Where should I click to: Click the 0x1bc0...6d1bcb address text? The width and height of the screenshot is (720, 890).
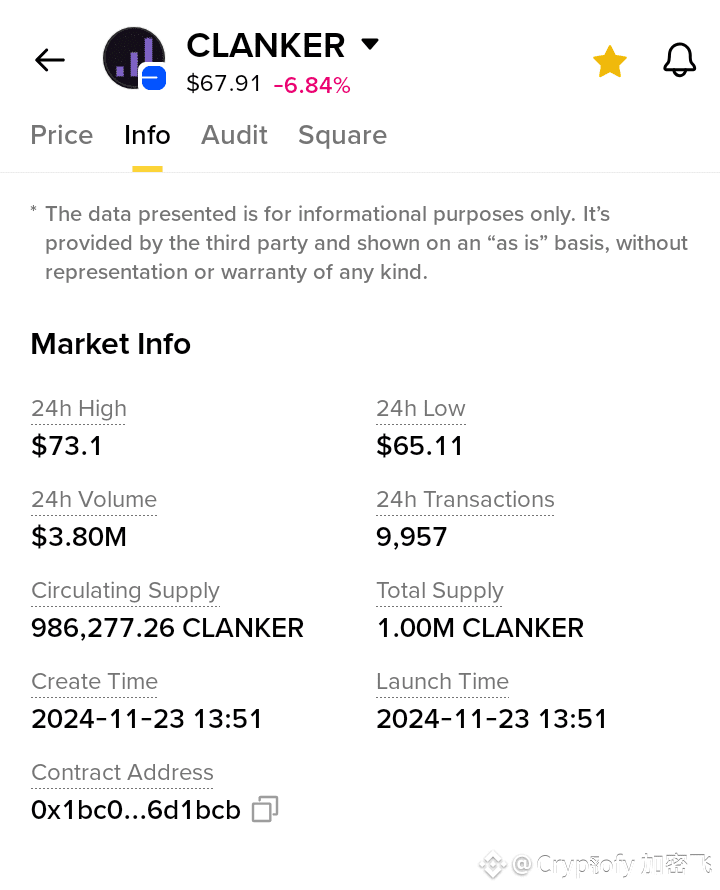coord(136,810)
